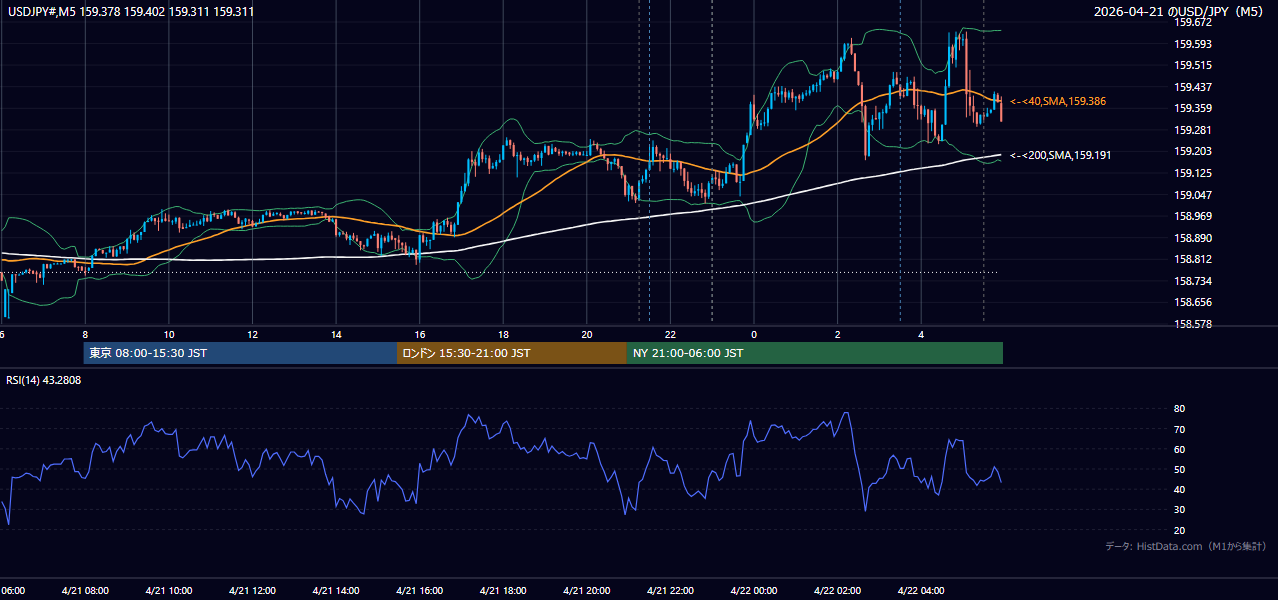Click hour 22 tick under the price chart
This screenshot has height=600, width=1278.
(670, 335)
